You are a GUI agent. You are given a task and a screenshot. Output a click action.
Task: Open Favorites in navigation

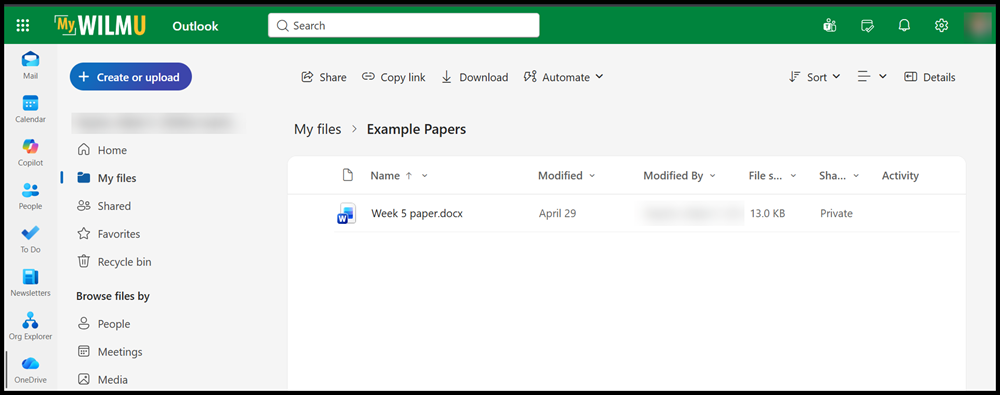[x=108, y=234]
